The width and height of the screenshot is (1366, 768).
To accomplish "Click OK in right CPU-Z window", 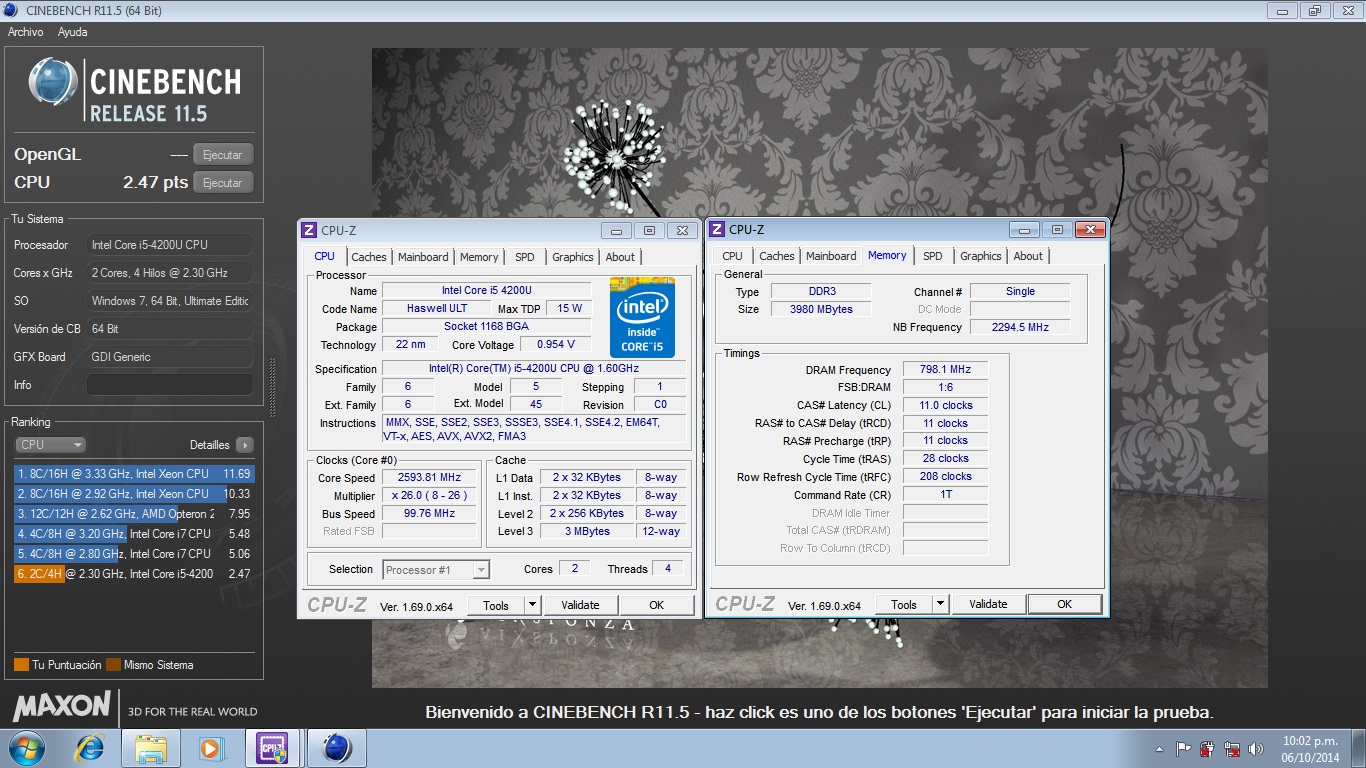I will [x=1064, y=605].
